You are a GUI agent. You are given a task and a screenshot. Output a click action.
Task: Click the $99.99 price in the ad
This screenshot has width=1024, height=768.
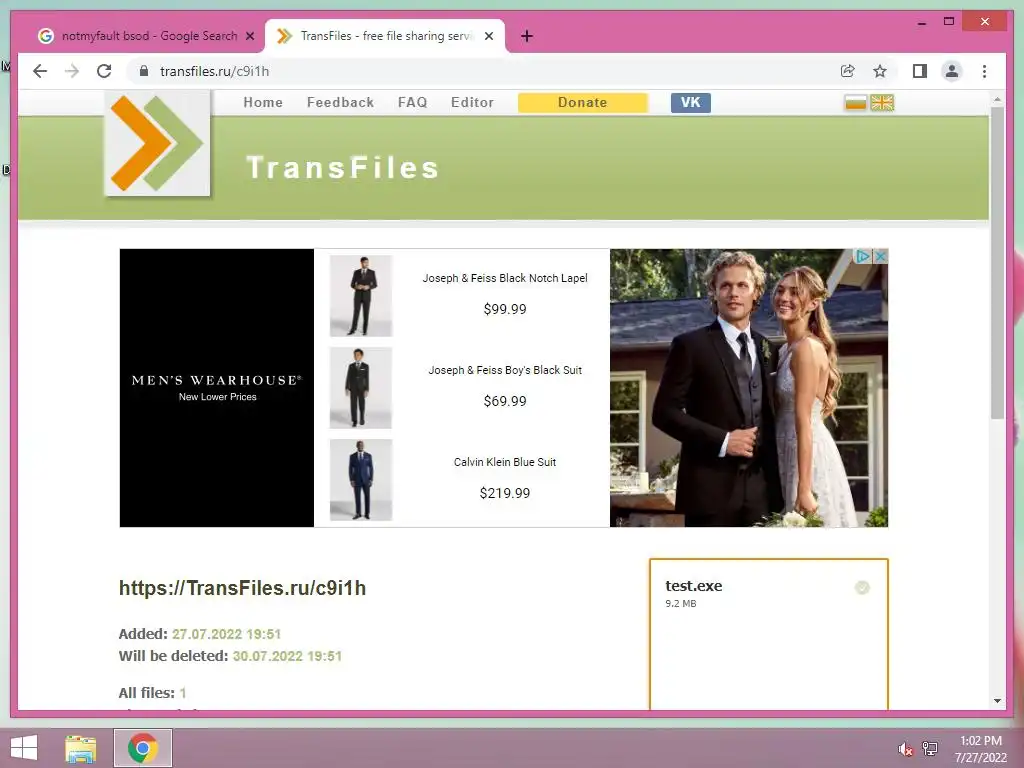505,309
